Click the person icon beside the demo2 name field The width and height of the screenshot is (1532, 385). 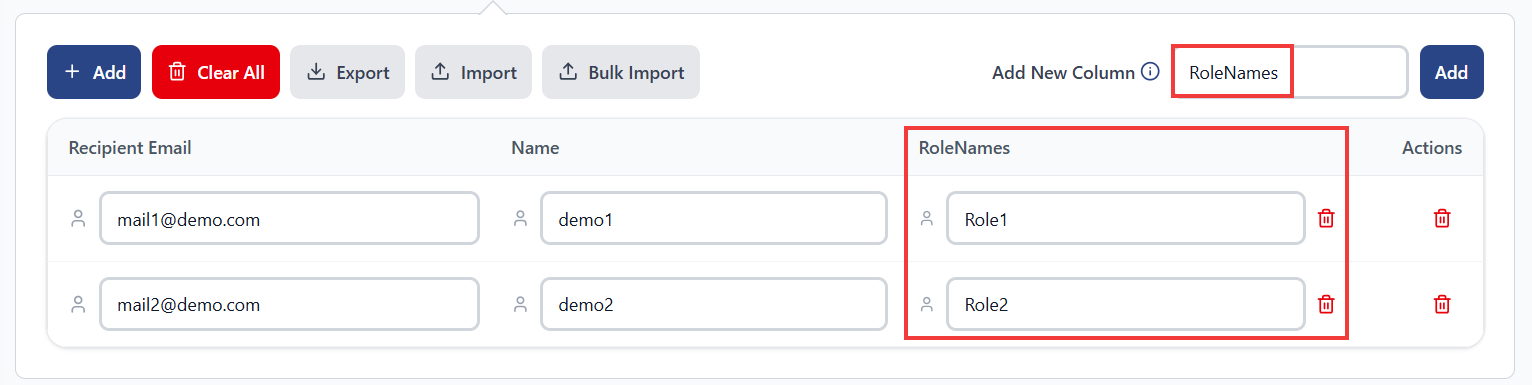520,304
